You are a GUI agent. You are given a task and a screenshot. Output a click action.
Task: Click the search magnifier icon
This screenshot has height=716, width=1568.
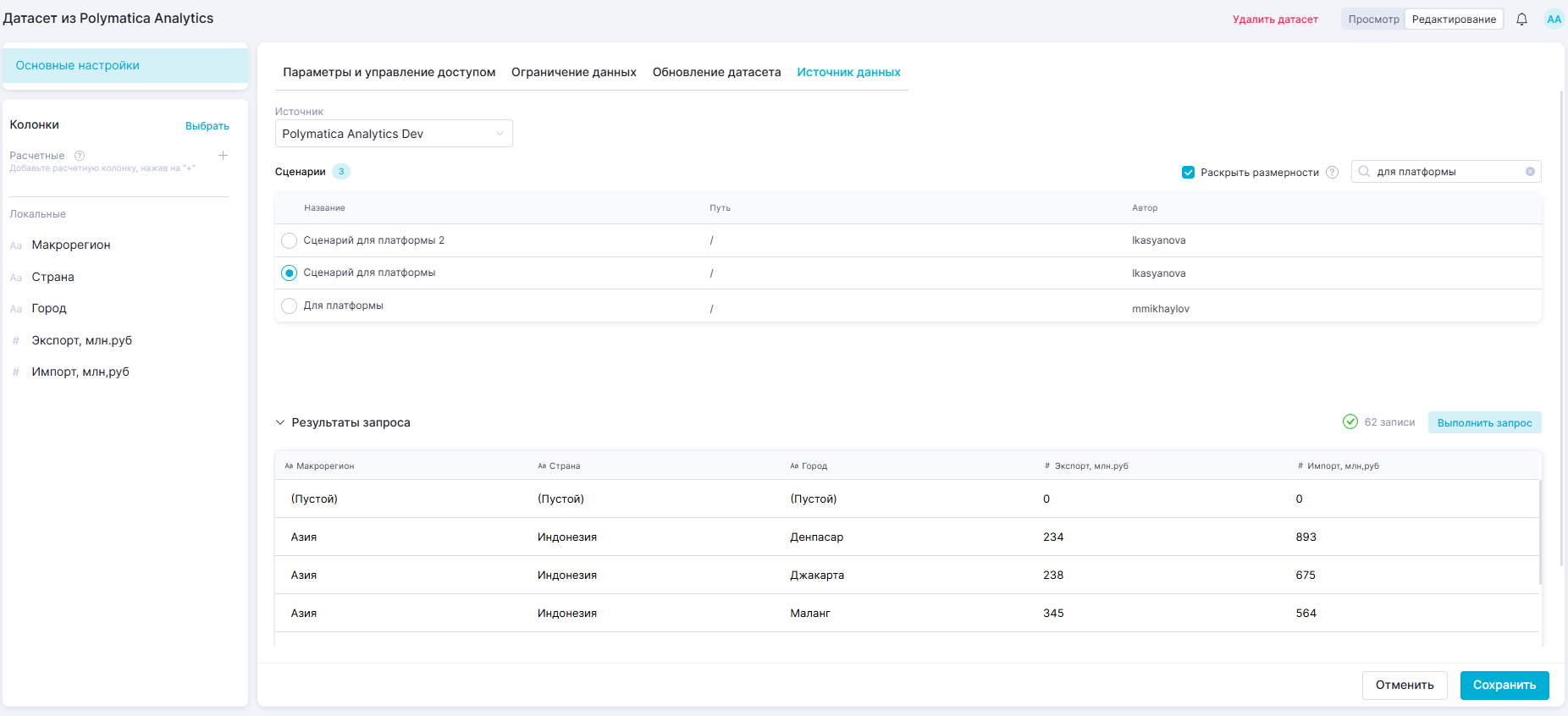[x=1364, y=172]
